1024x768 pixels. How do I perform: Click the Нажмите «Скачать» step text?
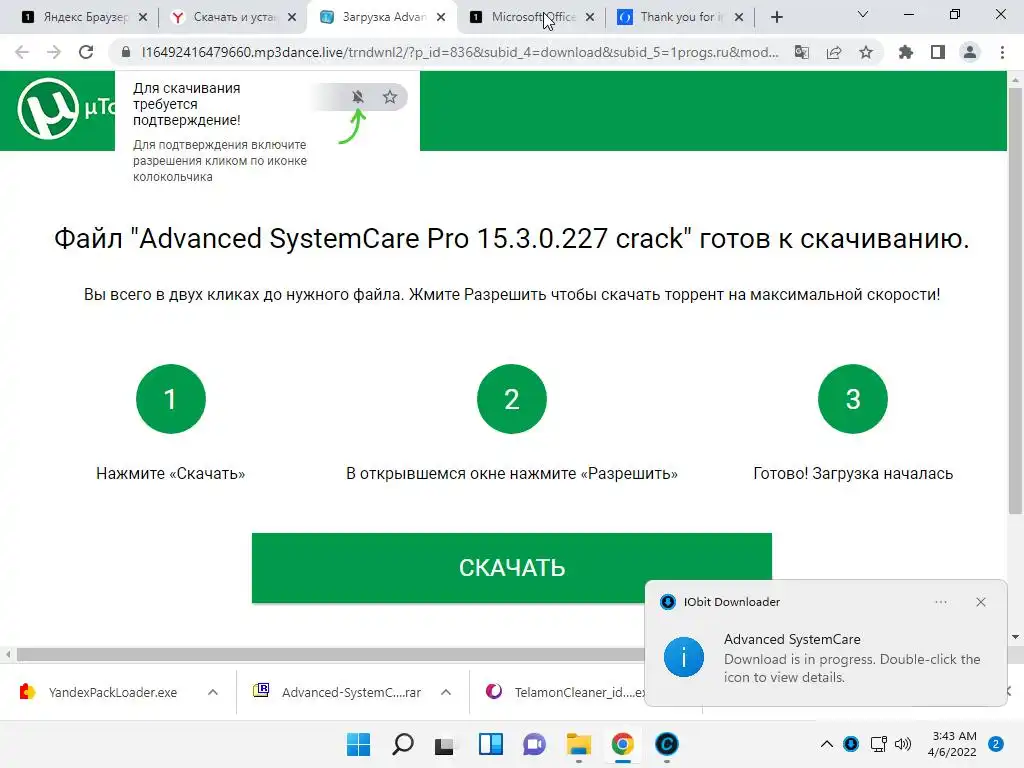170,473
